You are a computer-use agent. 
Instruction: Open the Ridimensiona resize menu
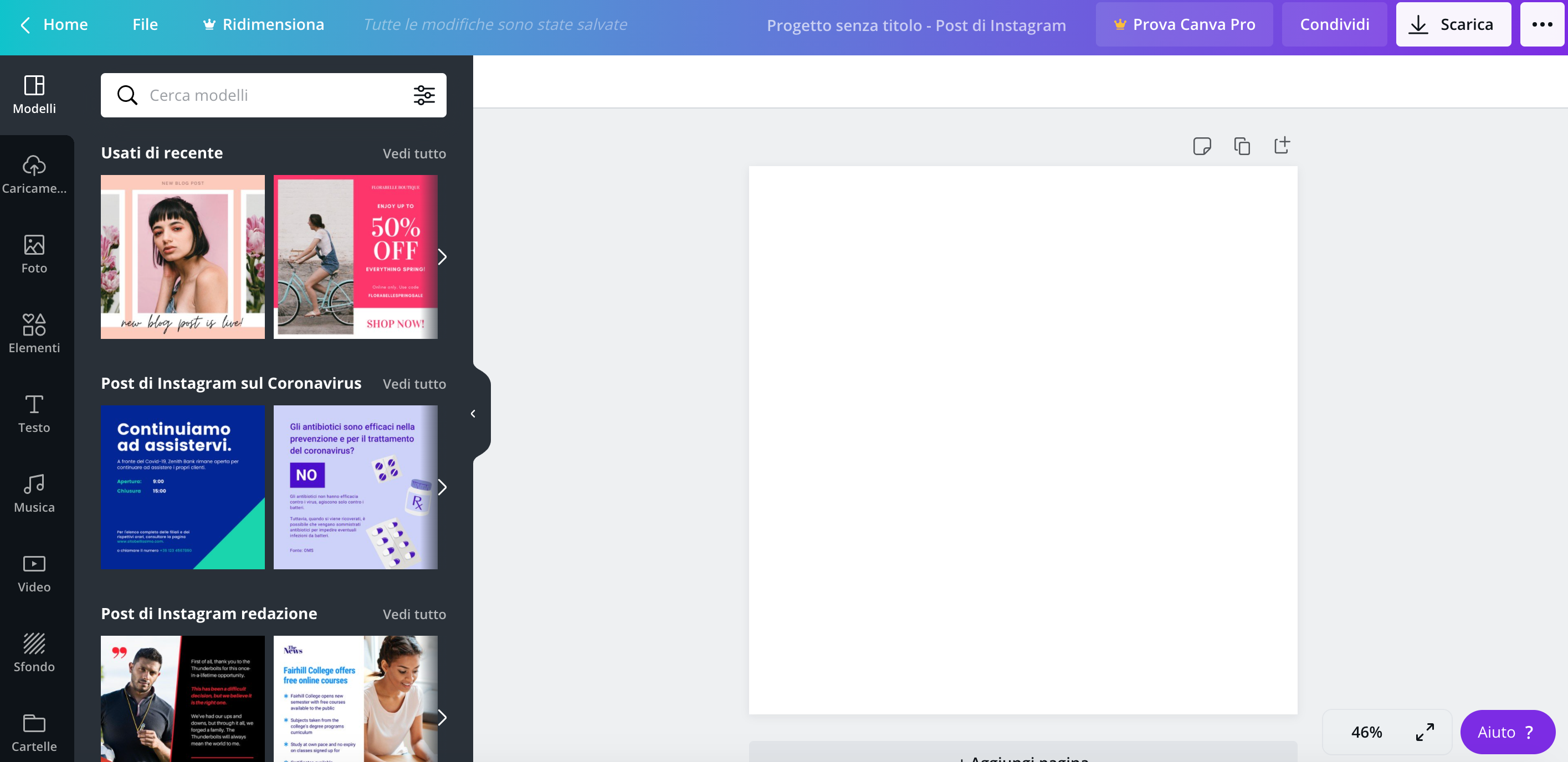tap(264, 24)
